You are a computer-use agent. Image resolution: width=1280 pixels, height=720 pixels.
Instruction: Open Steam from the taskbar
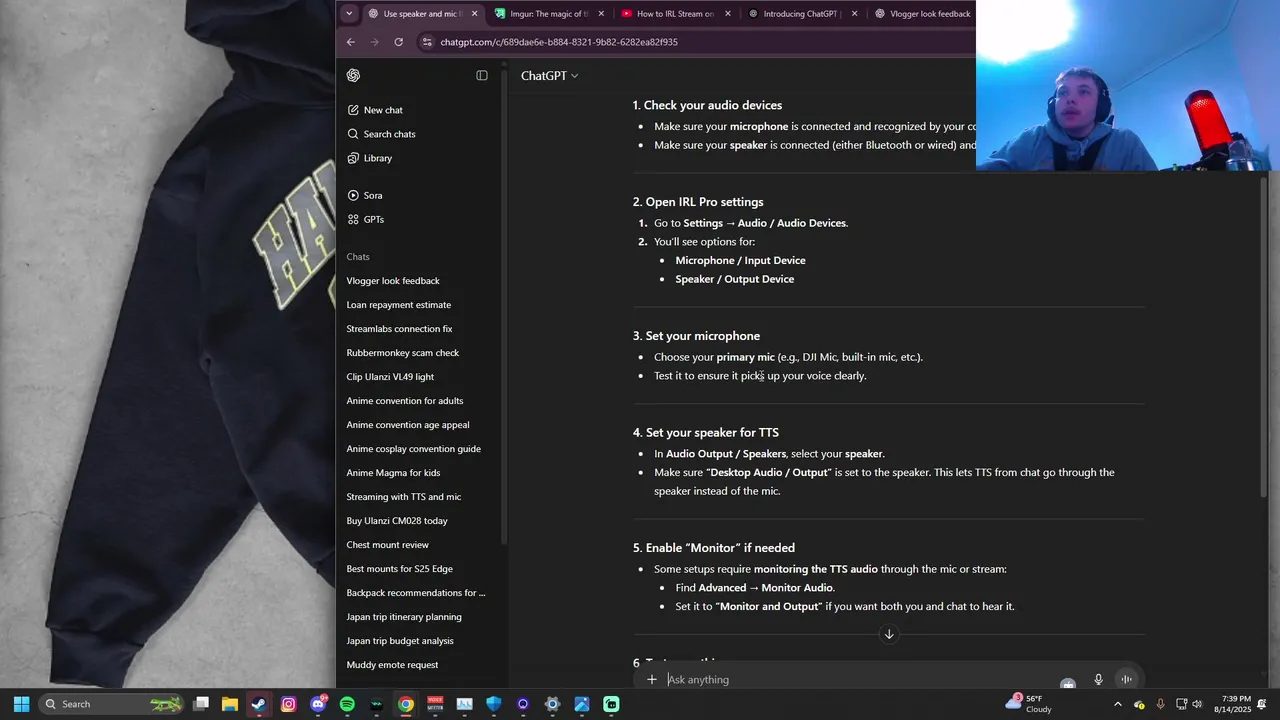259,704
